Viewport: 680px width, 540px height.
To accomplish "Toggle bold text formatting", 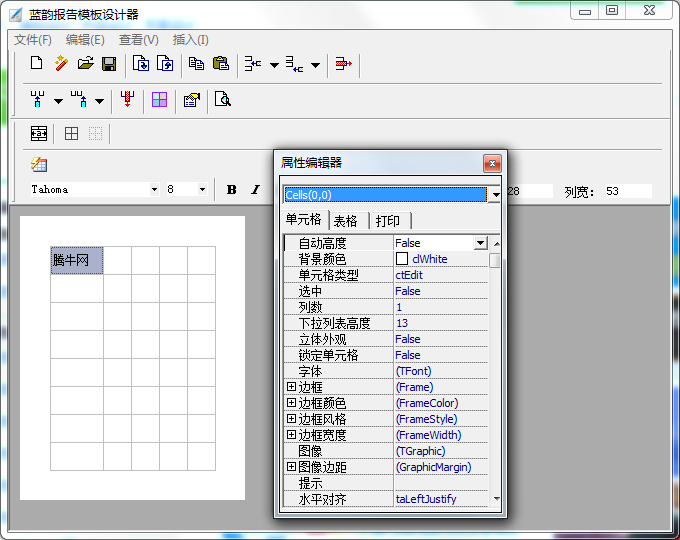I will coord(231,190).
